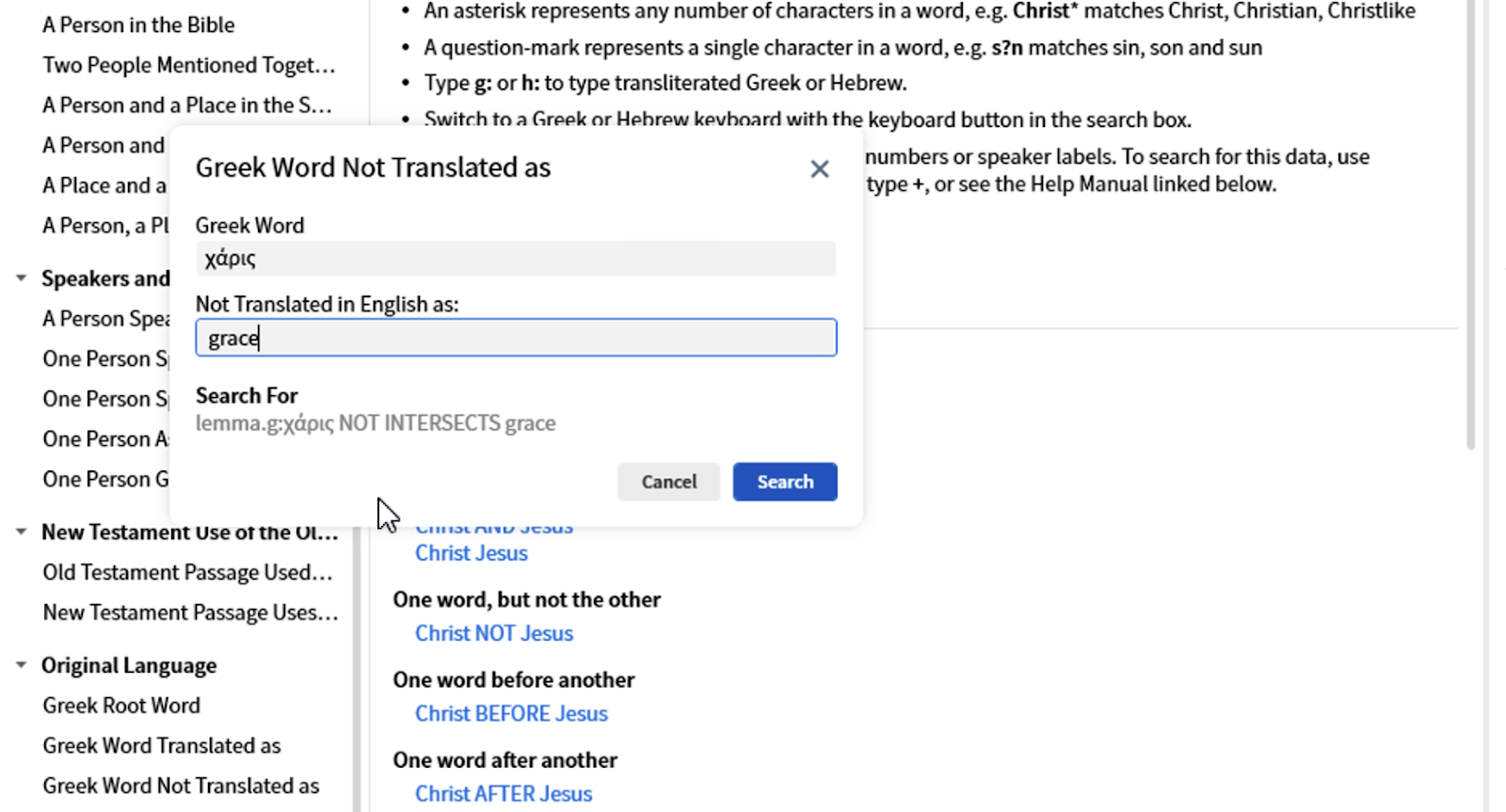
Task: Click the Not Translated in English field
Action: click(x=516, y=338)
